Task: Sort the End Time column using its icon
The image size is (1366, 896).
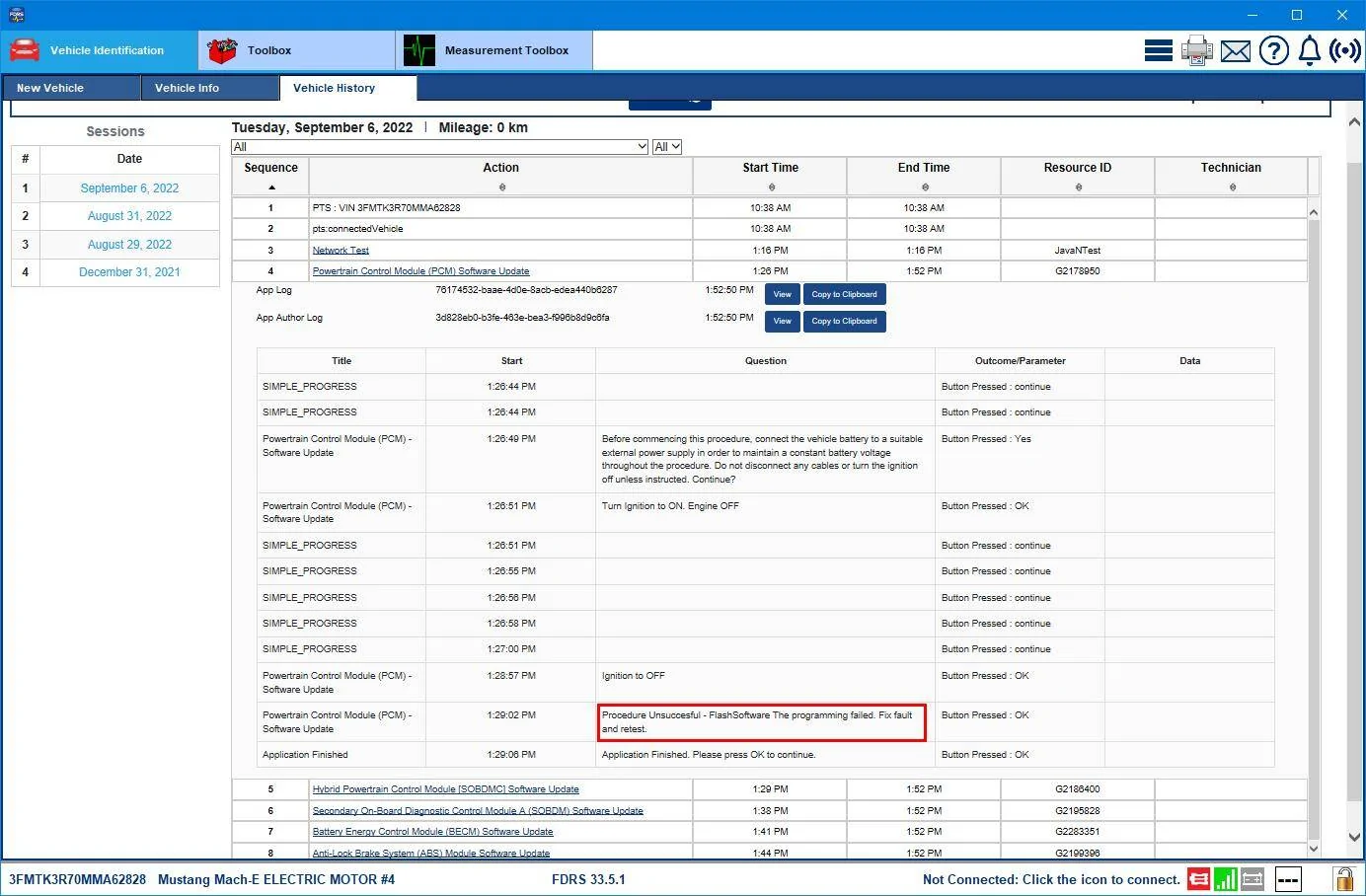Action: click(924, 187)
